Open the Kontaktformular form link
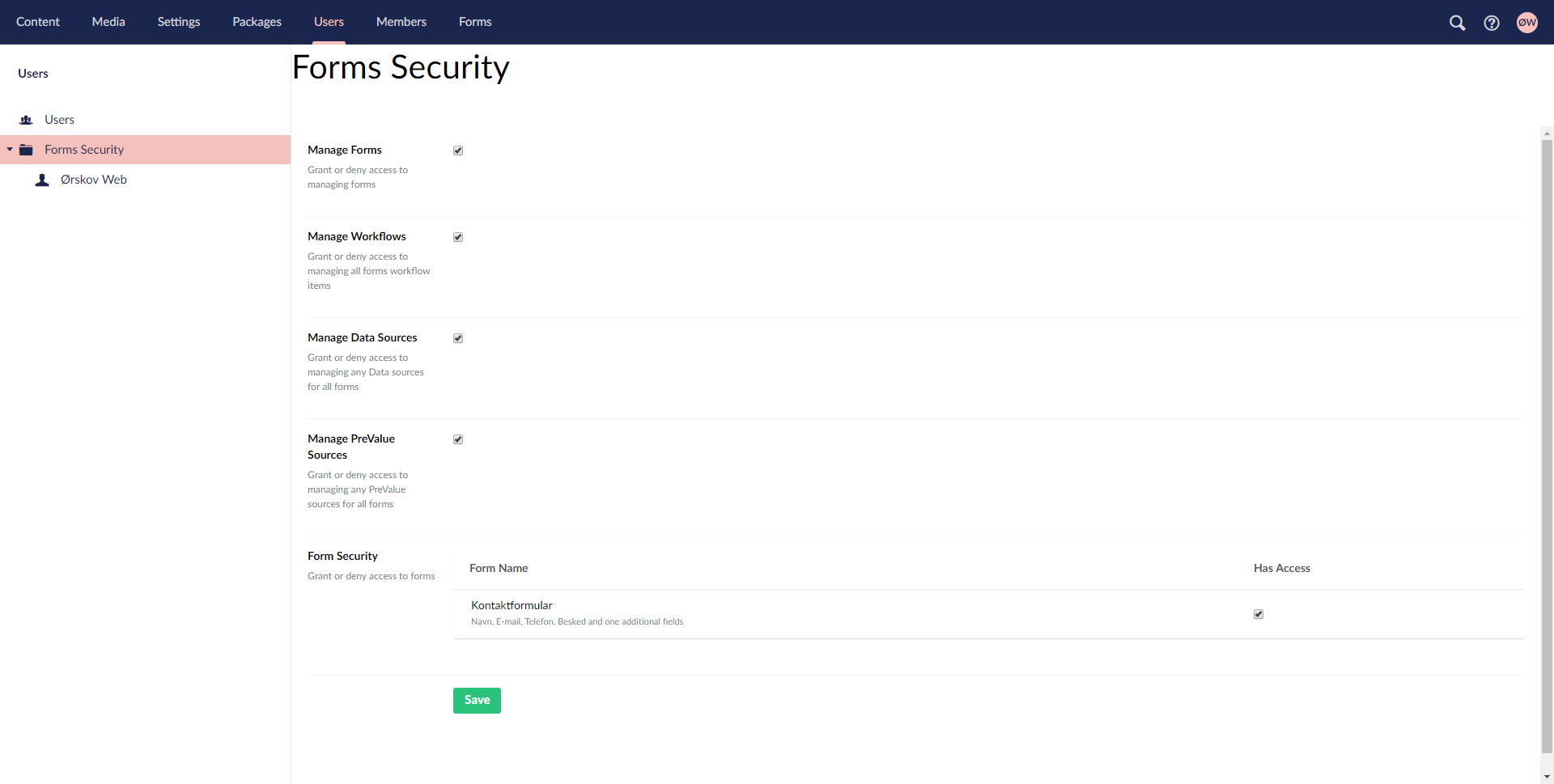Viewport: 1554px width, 784px height. point(512,605)
